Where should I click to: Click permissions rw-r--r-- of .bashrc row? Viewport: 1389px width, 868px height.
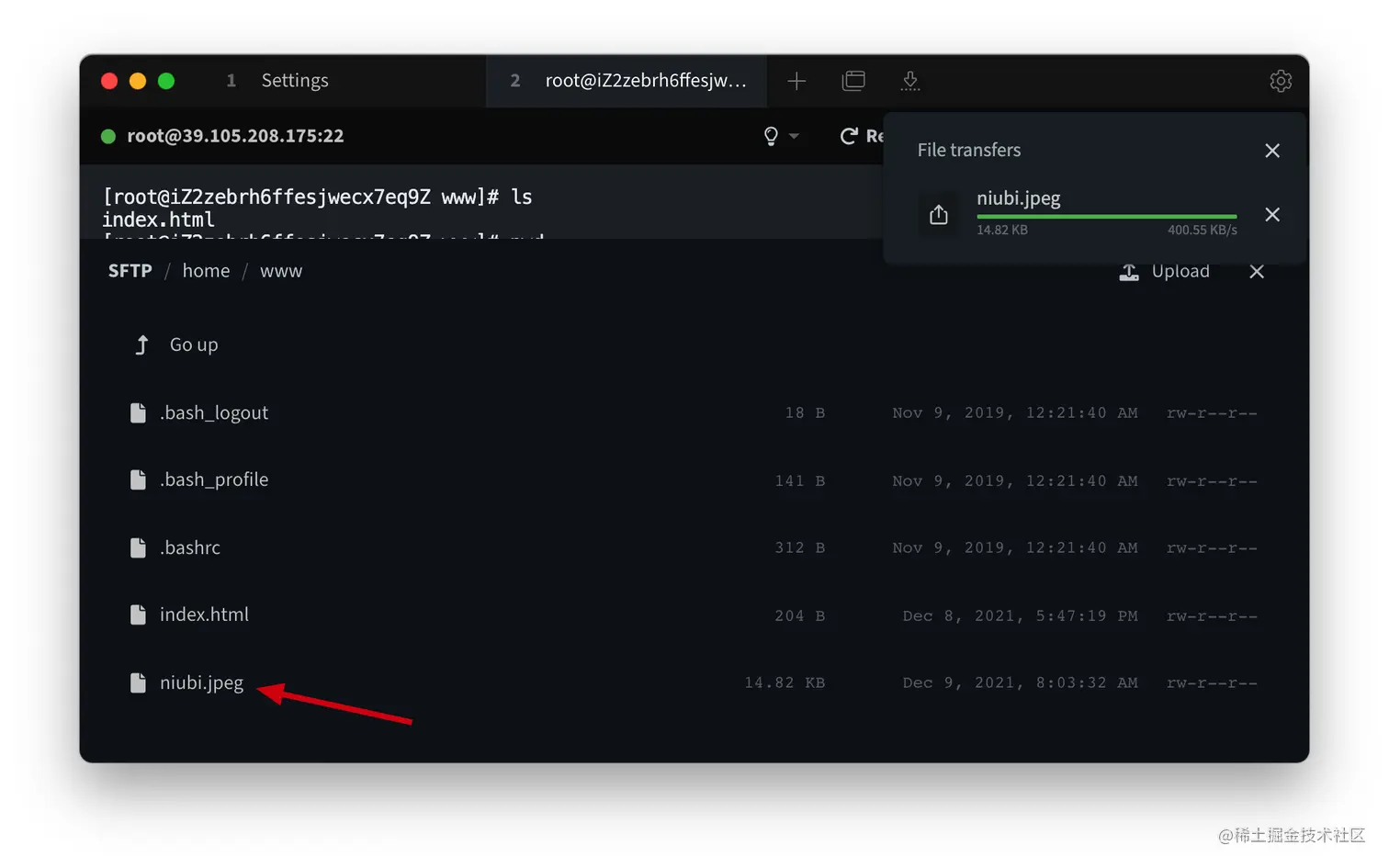click(x=1212, y=548)
